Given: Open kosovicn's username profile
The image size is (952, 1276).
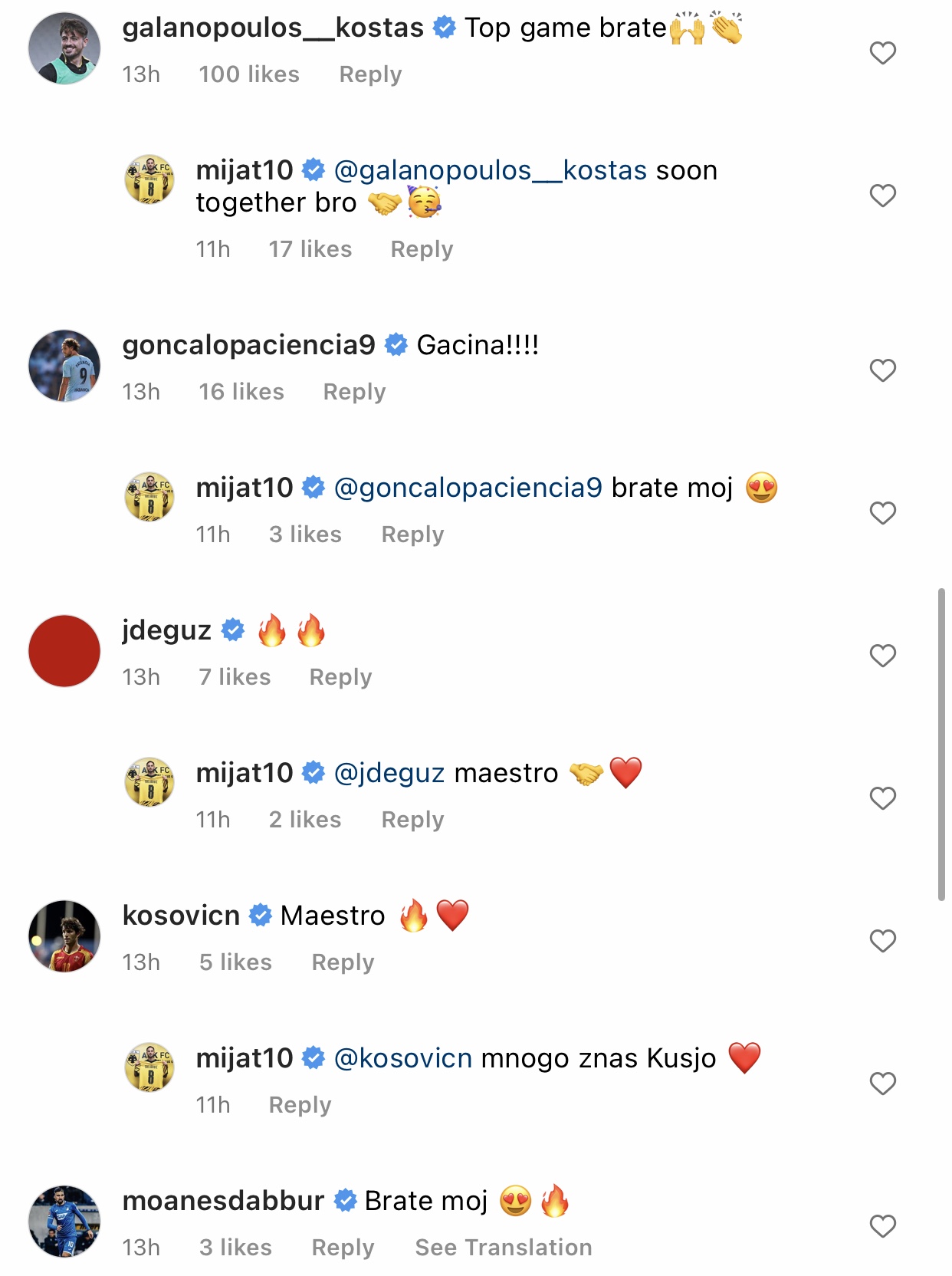Looking at the screenshot, I should (181, 916).
